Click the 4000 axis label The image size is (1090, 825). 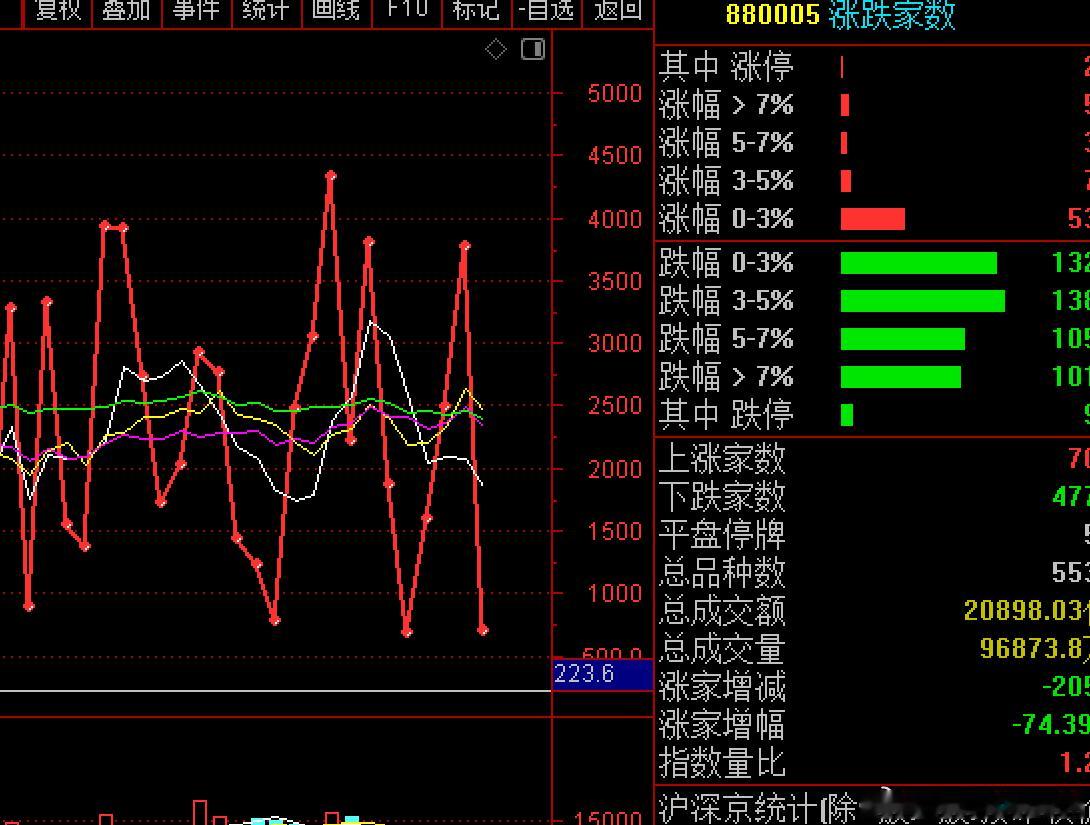tap(615, 220)
